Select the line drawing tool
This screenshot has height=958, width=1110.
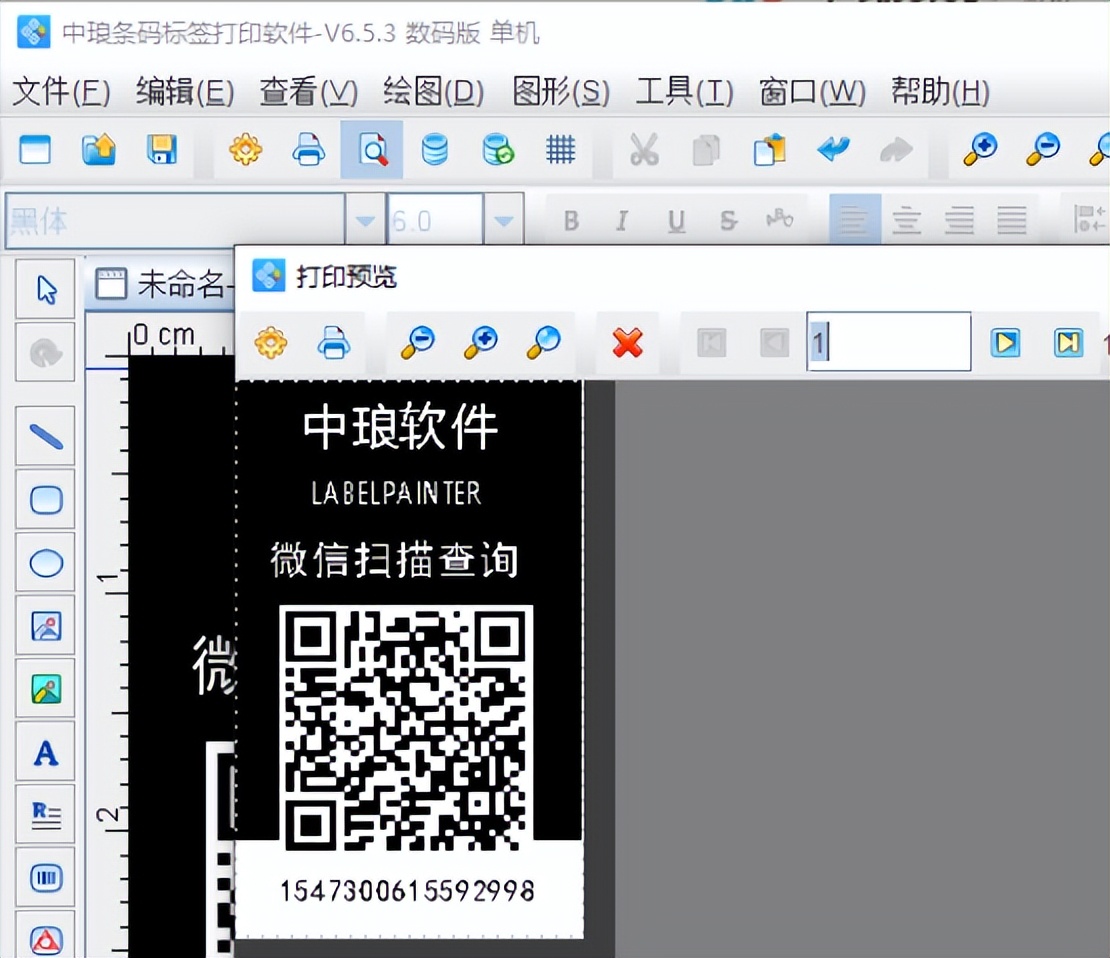click(46, 436)
